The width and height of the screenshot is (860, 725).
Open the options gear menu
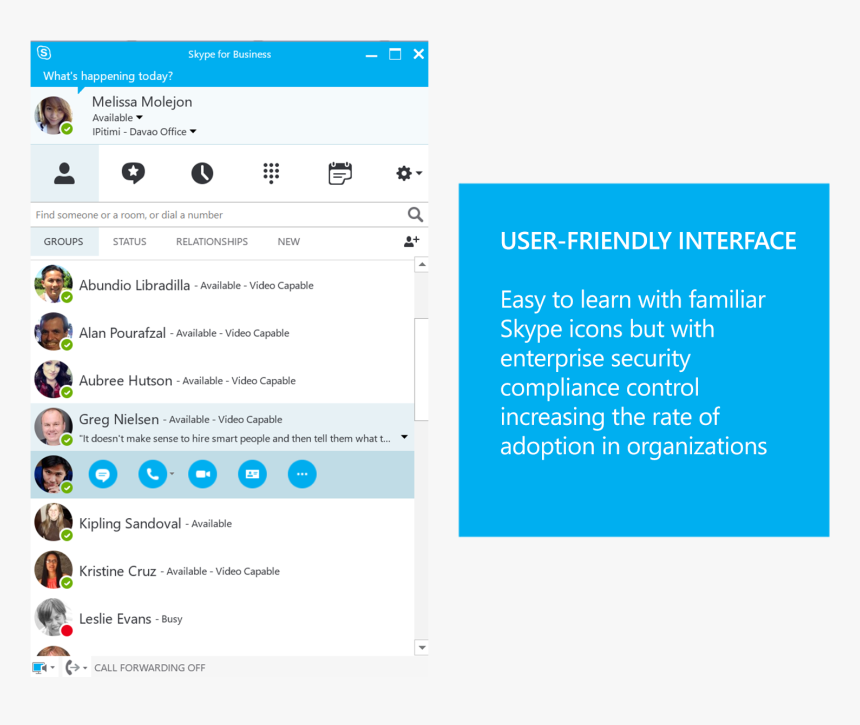(x=409, y=173)
